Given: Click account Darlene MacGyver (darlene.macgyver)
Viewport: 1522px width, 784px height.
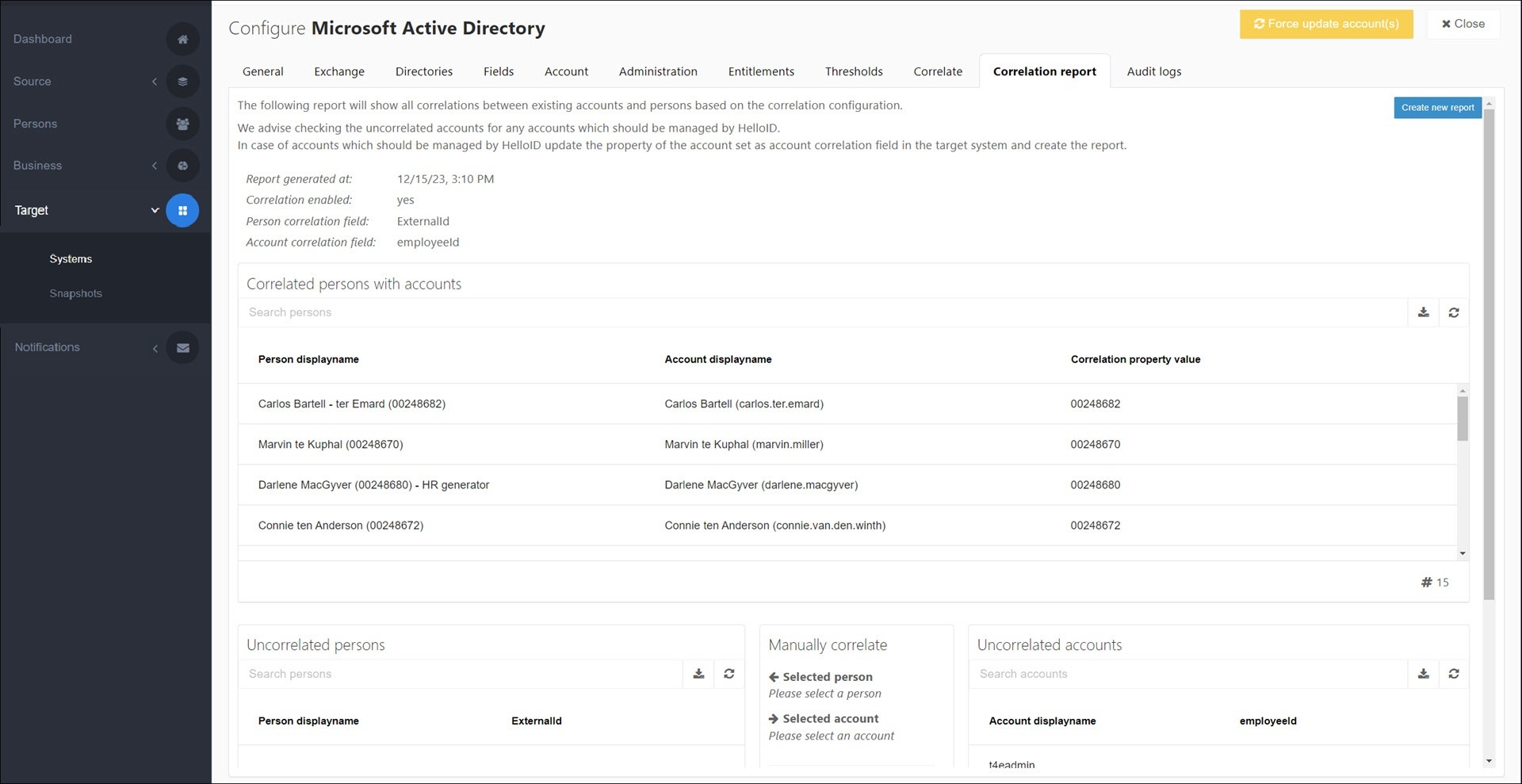Looking at the screenshot, I should [x=761, y=485].
